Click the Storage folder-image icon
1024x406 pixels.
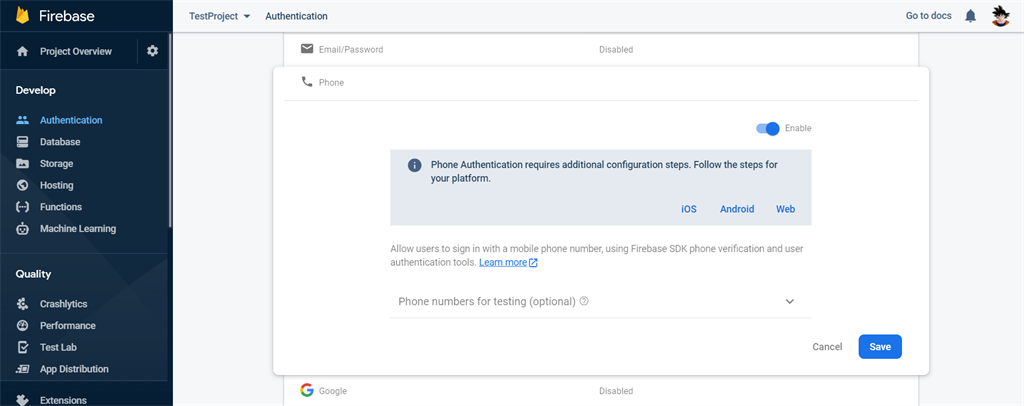coord(22,163)
